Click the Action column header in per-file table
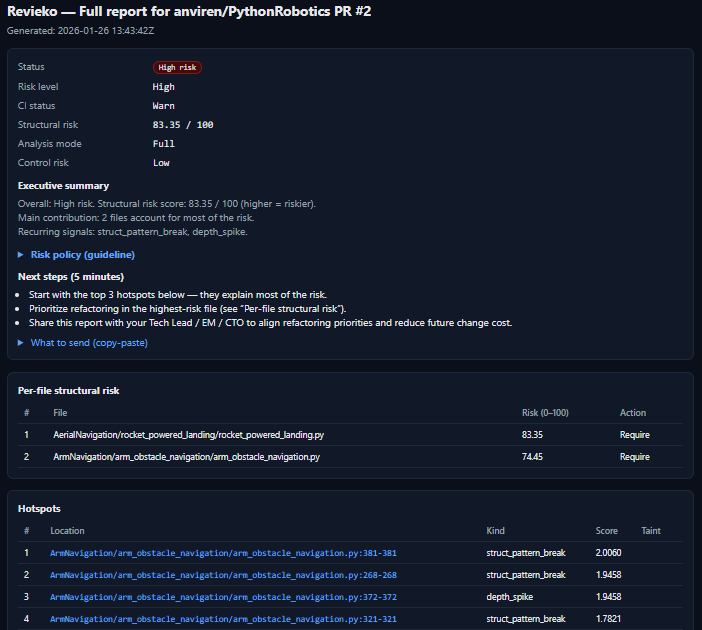This screenshot has height=630, width=702. pos(633,413)
